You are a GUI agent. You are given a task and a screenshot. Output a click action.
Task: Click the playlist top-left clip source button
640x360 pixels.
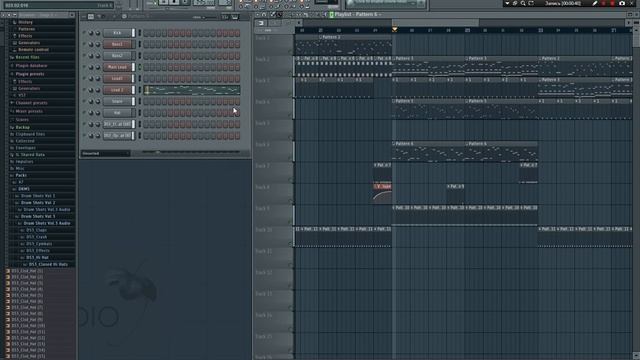point(261,23)
